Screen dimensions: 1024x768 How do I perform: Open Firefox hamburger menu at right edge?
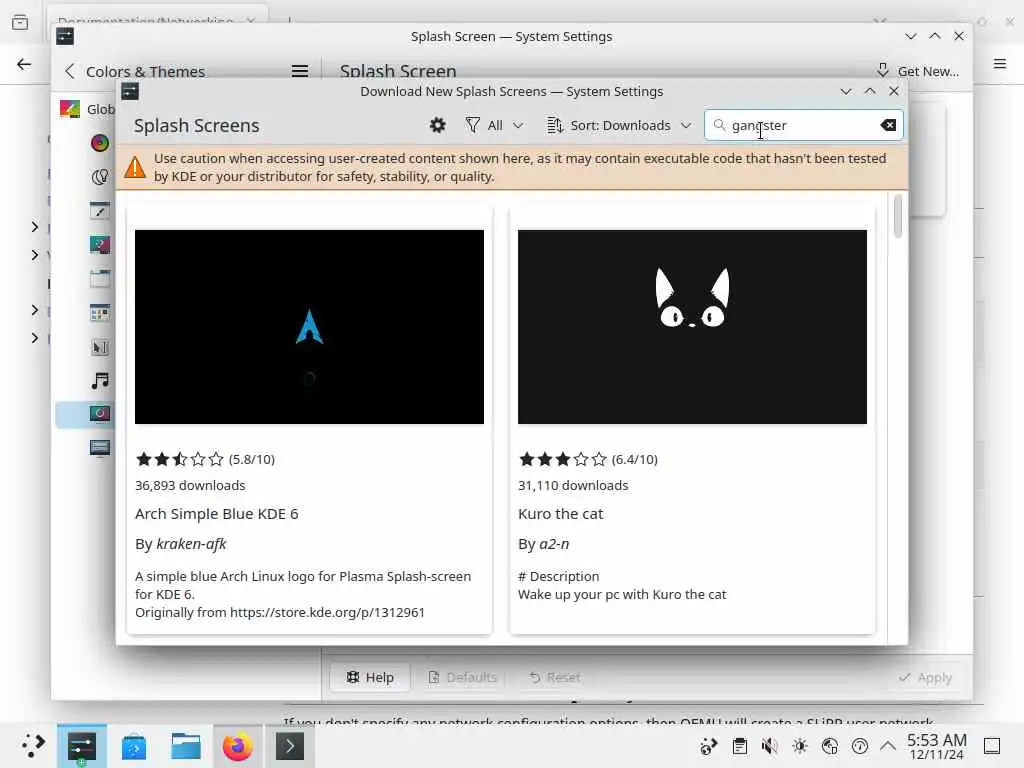[x=999, y=63]
